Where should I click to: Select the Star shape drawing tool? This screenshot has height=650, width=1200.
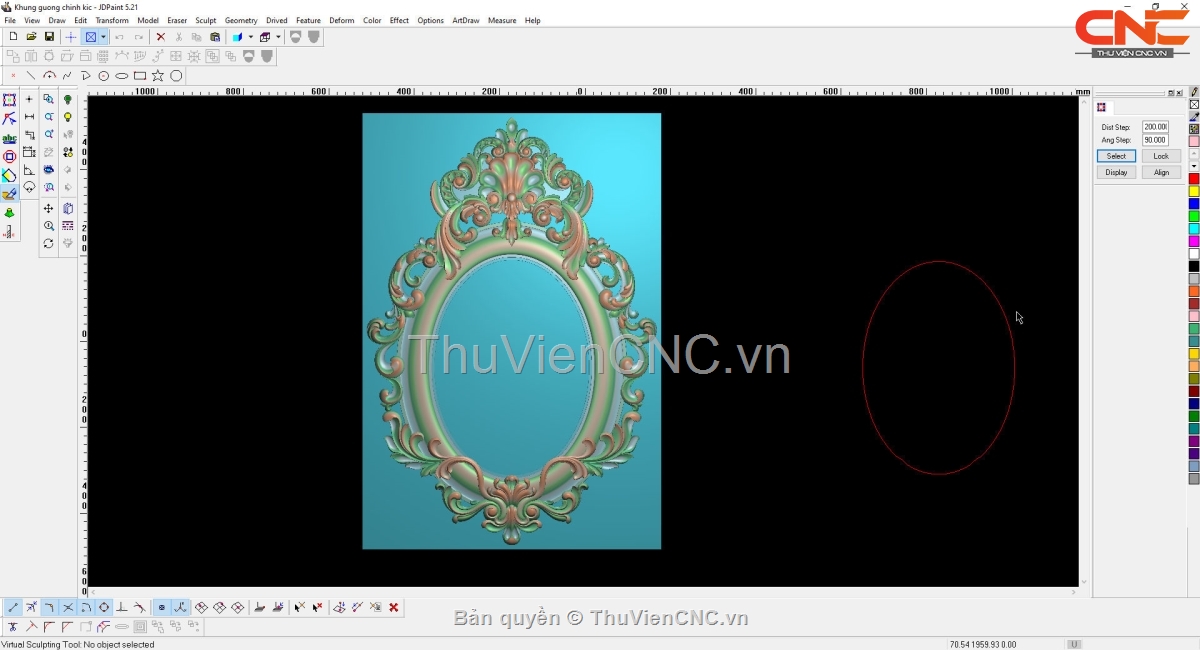pyautogui.click(x=158, y=76)
